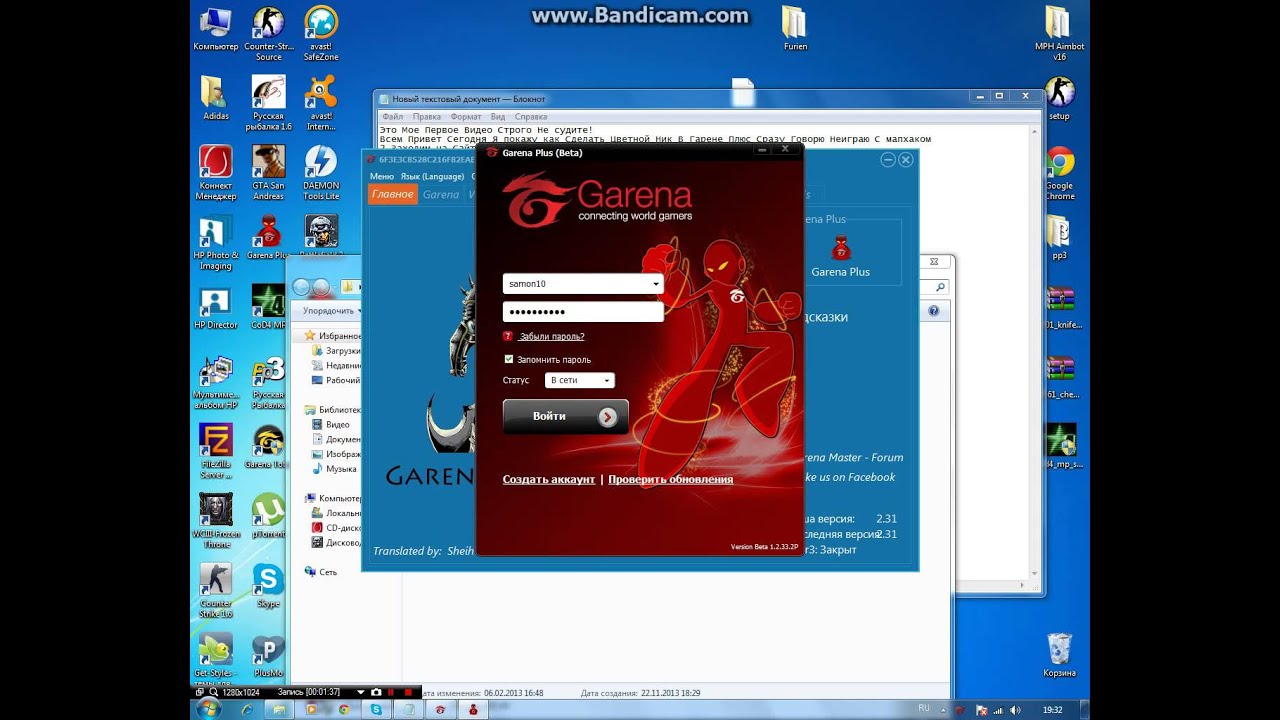Open the Skype desktop shortcut
The width and height of the screenshot is (1280, 720).
pyautogui.click(x=268, y=585)
